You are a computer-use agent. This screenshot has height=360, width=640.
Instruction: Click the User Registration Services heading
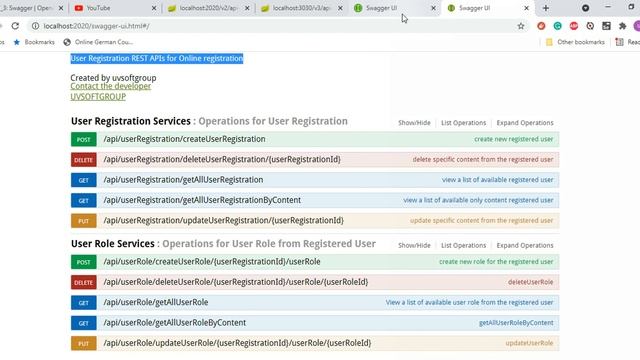pos(131,121)
